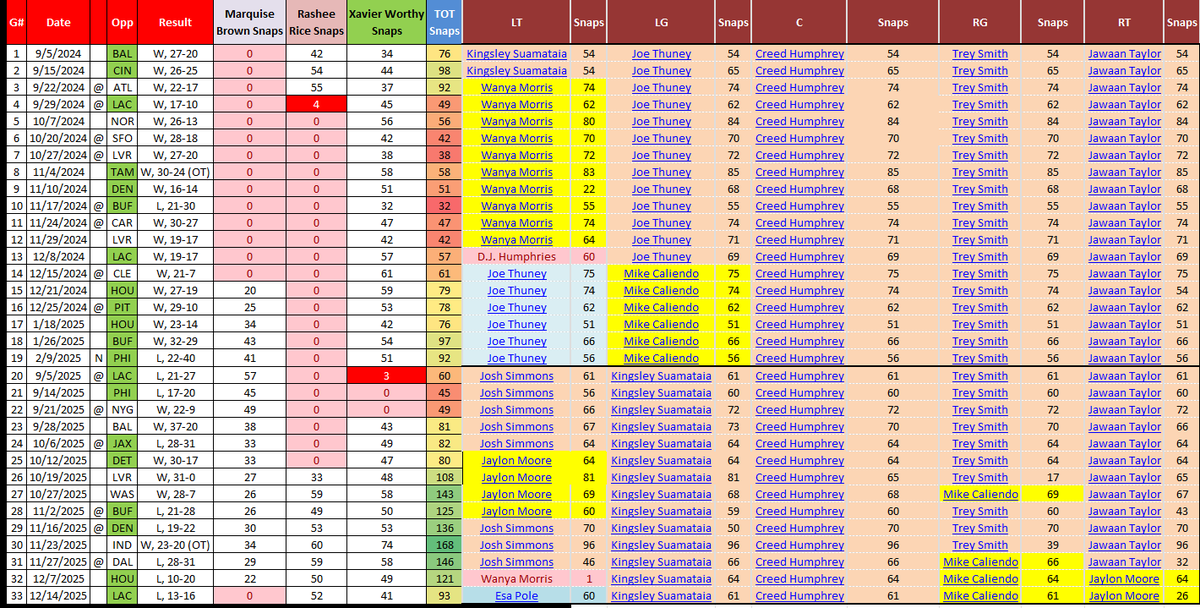
Task: Select opponent cell IND
Action: tap(123, 545)
